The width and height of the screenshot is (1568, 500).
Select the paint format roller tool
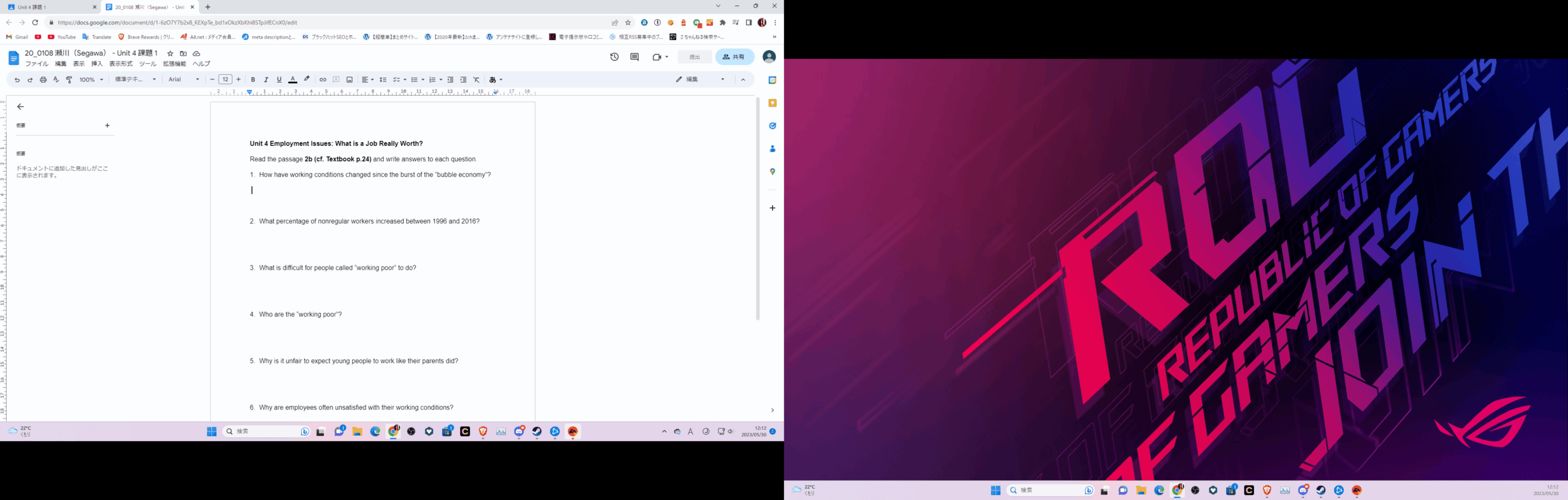(69, 80)
